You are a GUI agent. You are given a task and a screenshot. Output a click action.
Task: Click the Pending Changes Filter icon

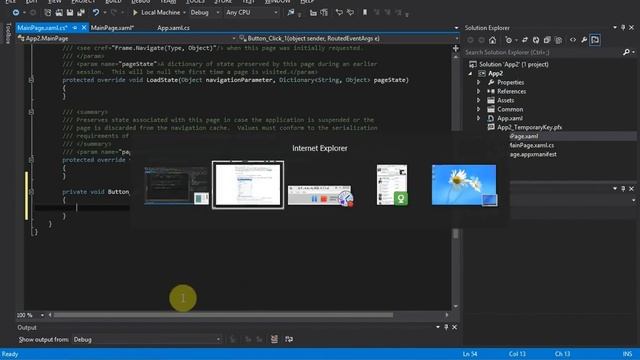509,40
